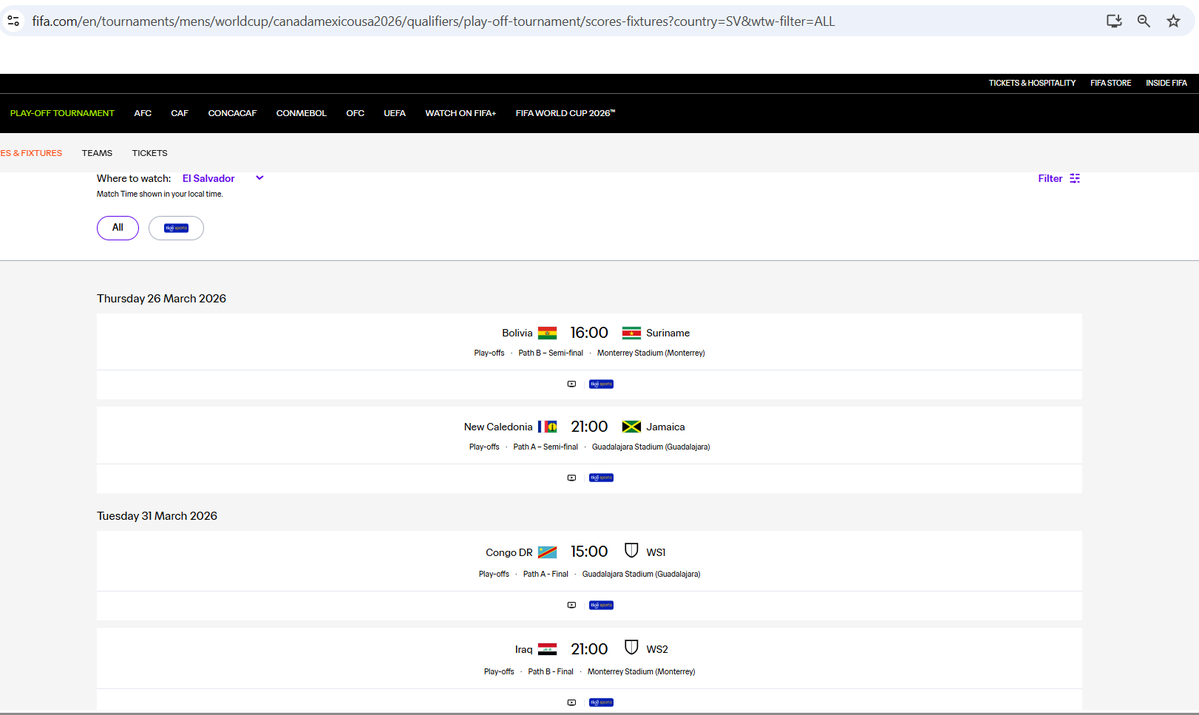Viewport: 1199px width, 715px height.
Task: Click the Bolivia team name
Action: (517, 333)
